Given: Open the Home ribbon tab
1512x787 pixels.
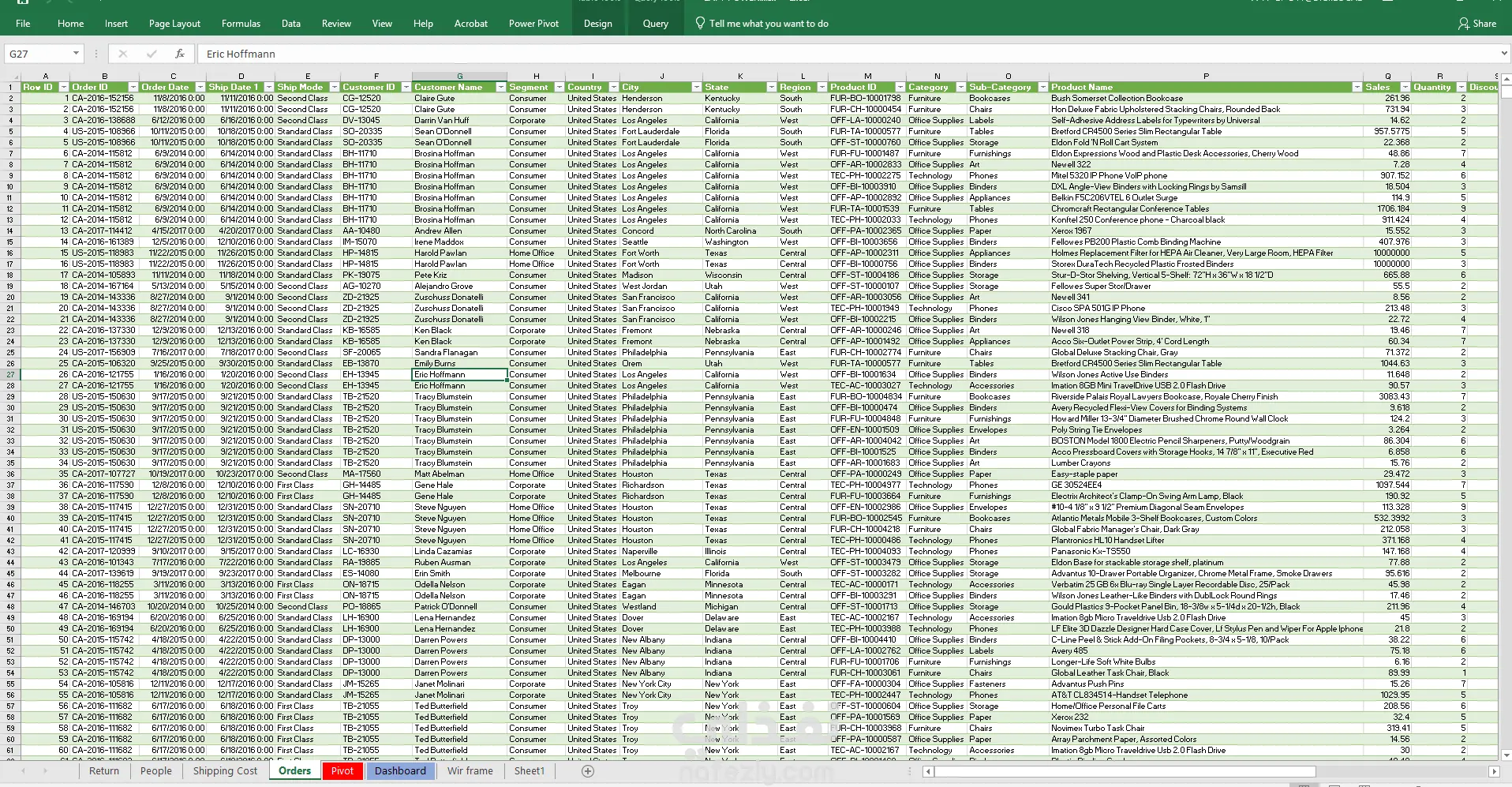Looking at the screenshot, I should 70,24.
